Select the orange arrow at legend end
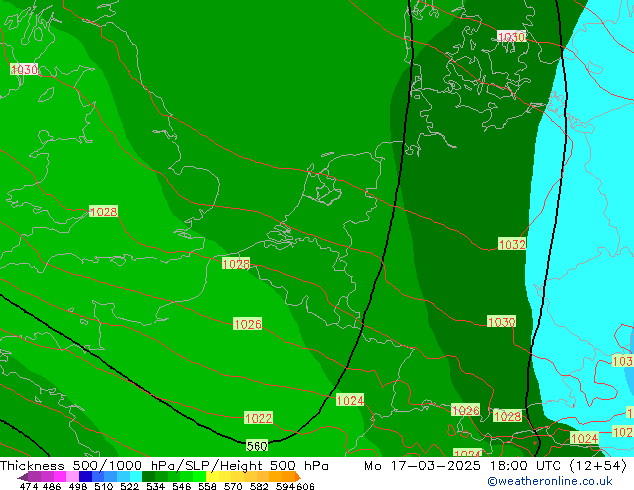Image resolution: width=634 pixels, height=490 pixels. [x=298, y=477]
